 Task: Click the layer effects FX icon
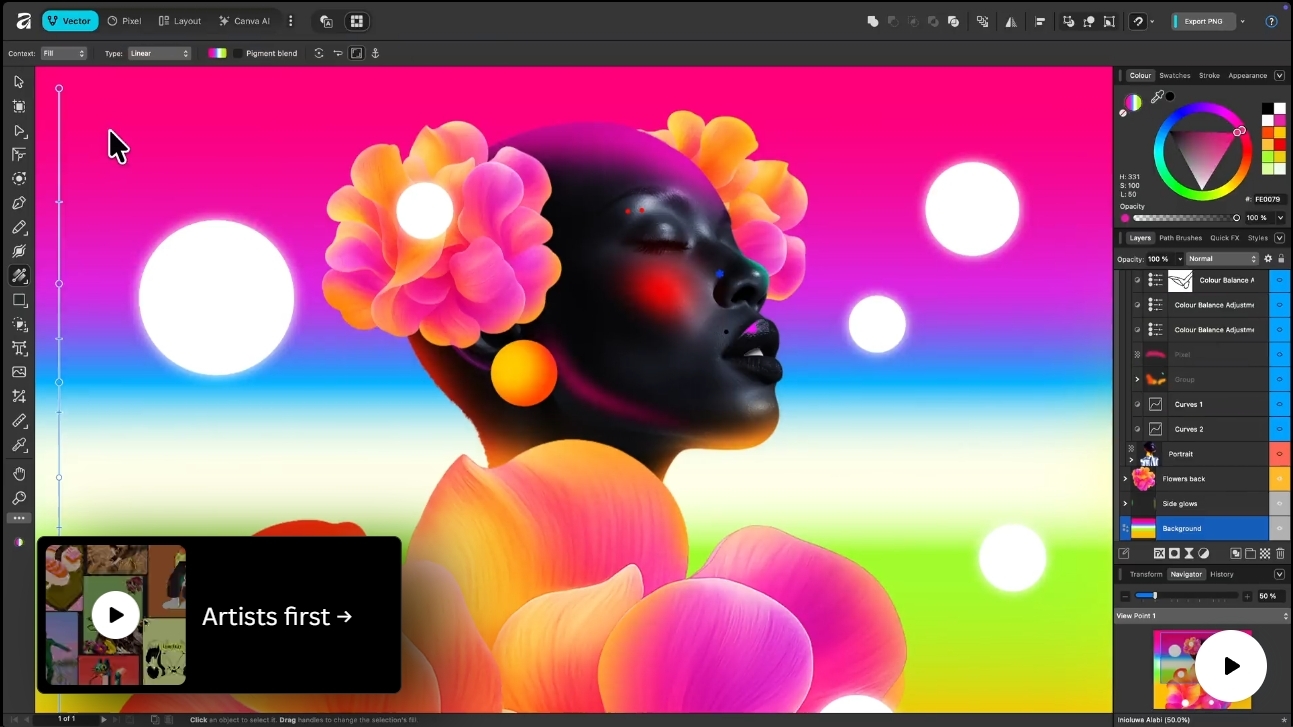tap(1160, 553)
